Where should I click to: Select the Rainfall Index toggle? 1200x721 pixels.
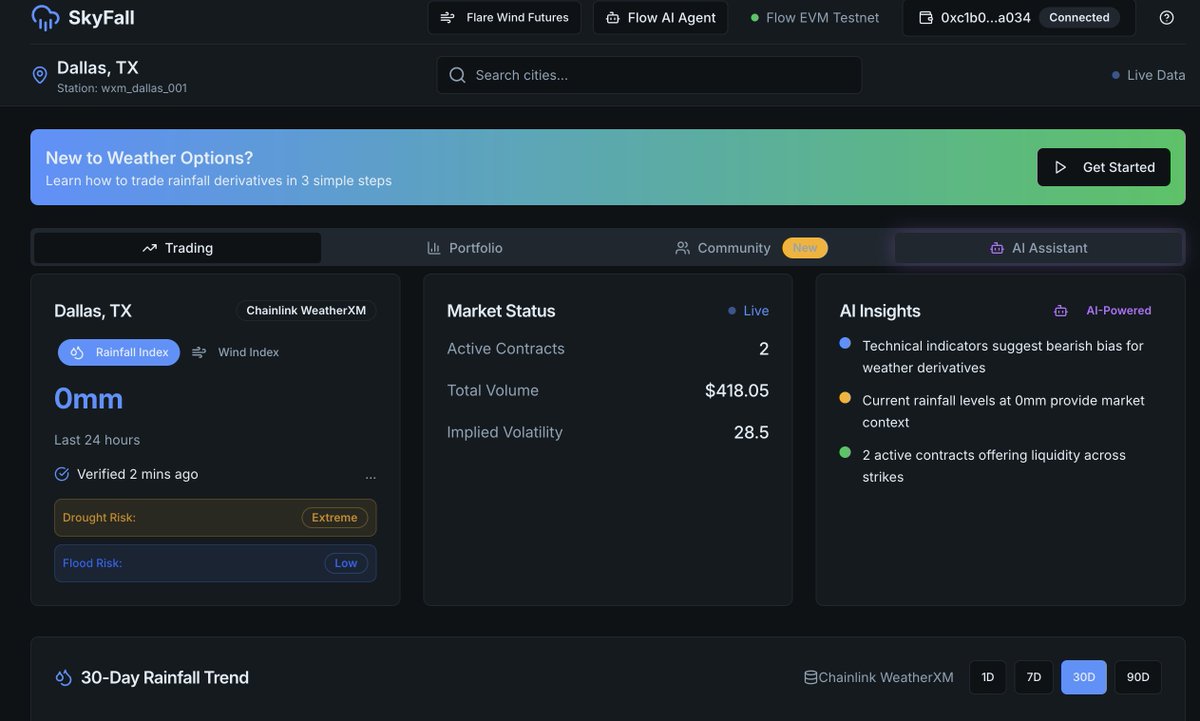[x=119, y=352]
